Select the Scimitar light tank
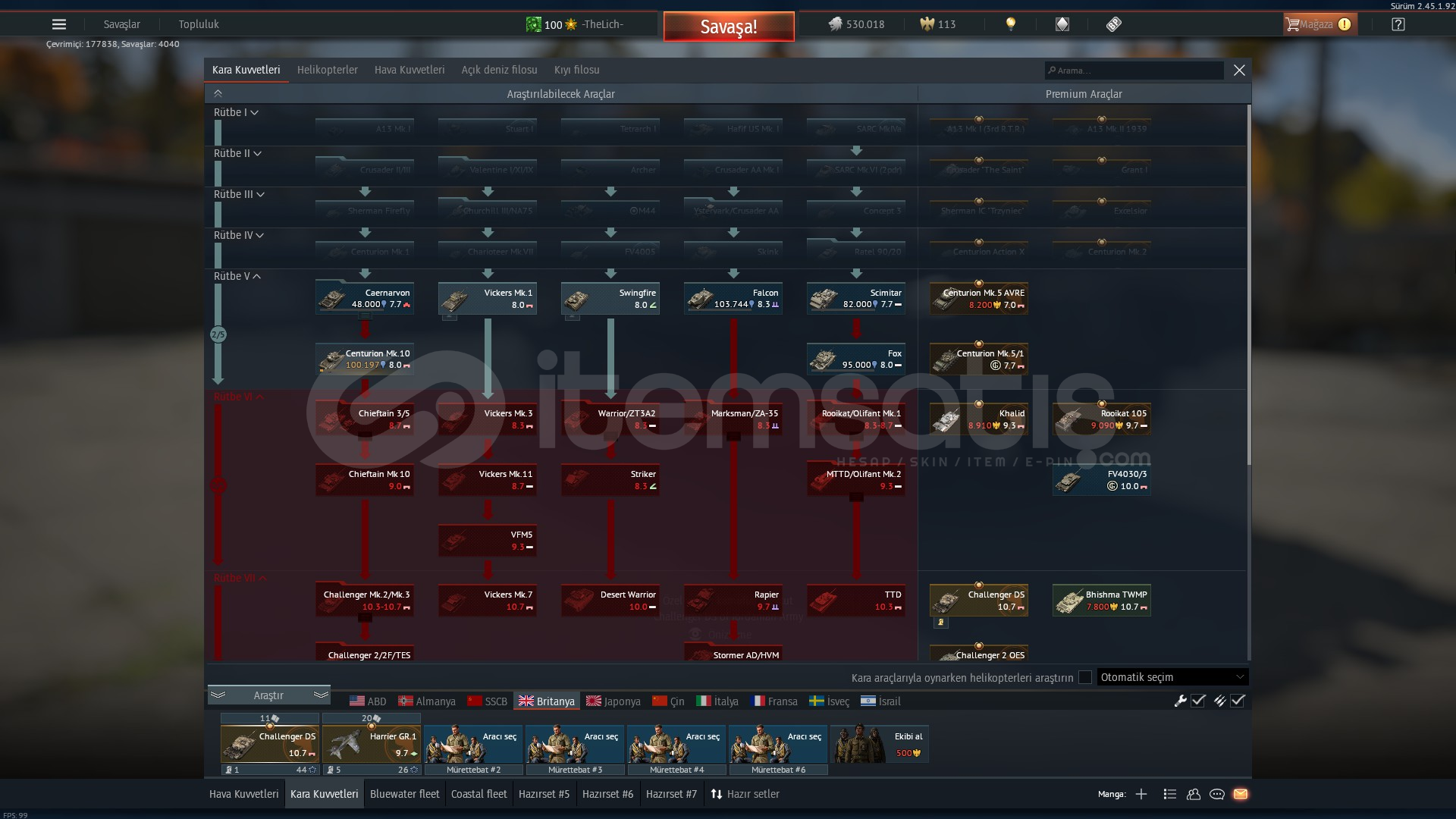1456x819 pixels. (x=856, y=298)
